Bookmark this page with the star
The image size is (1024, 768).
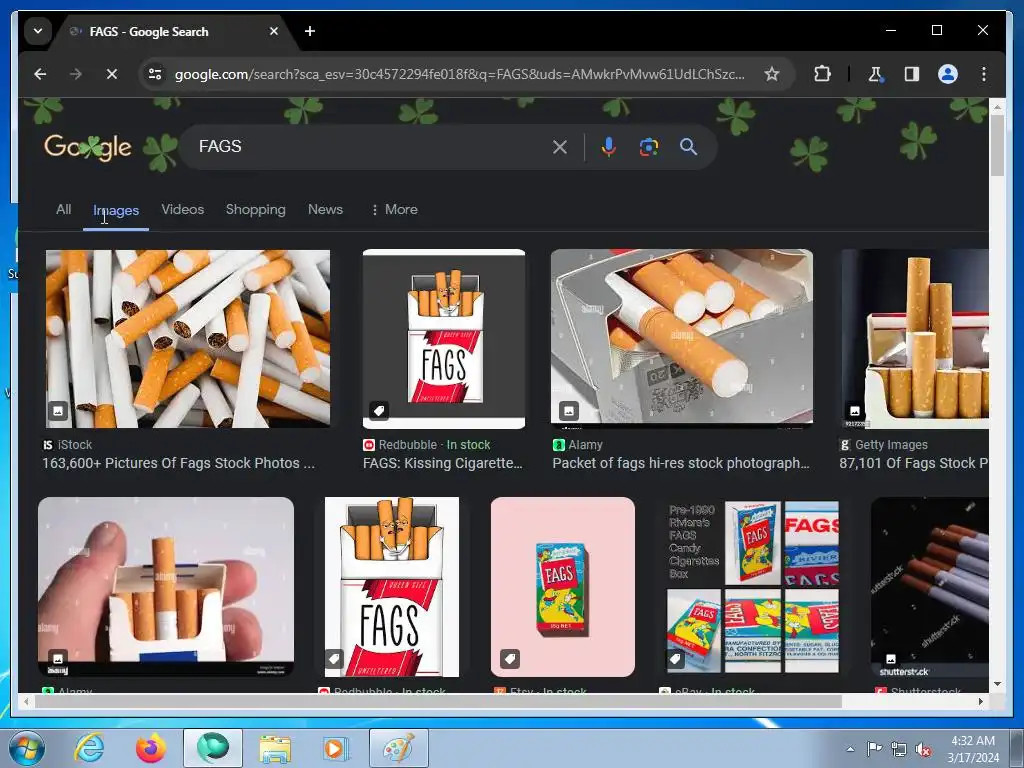coord(771,74)
